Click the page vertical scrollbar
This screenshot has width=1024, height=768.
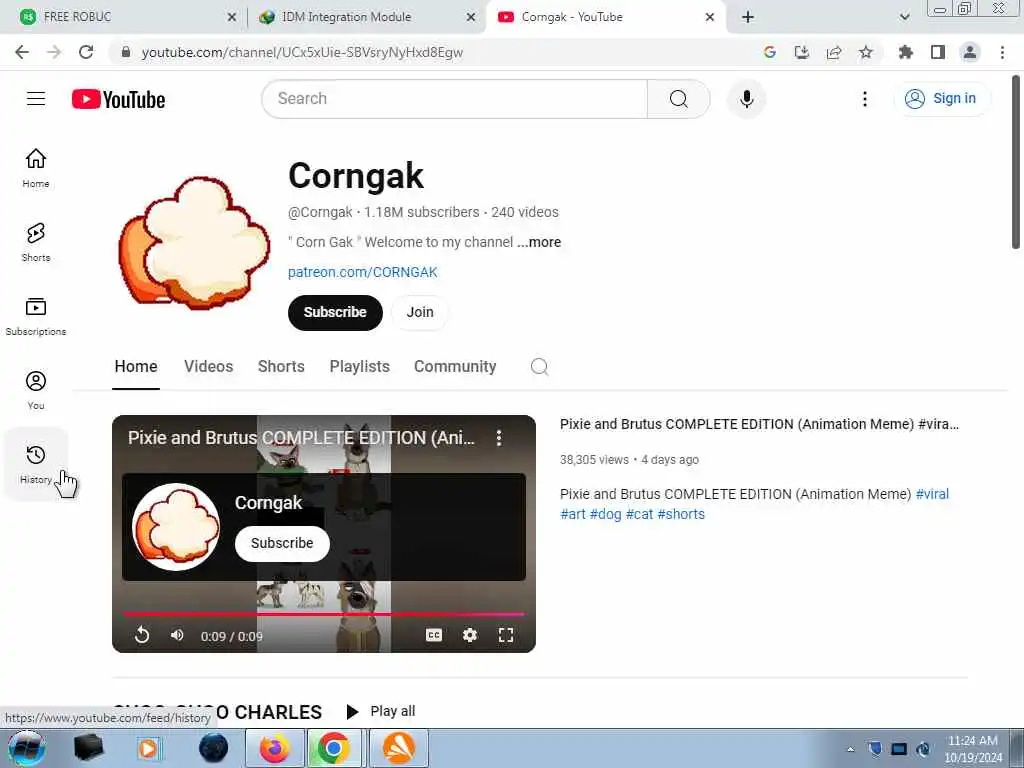click(1016, 162)
